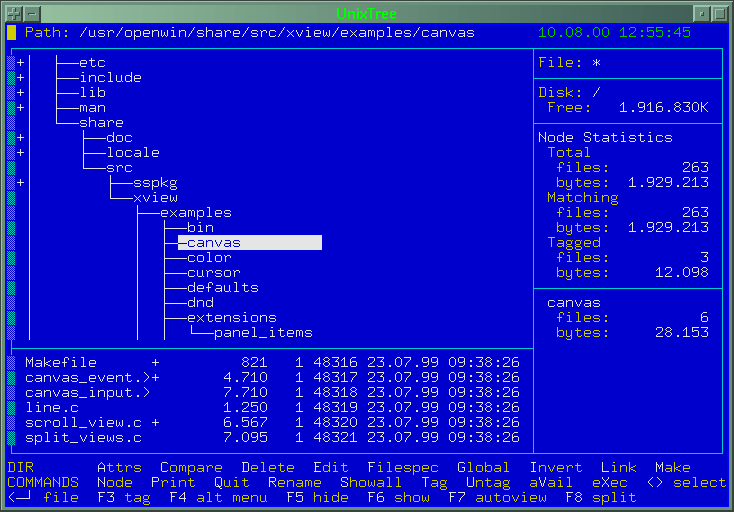Choose the Make command
The height and width of the screenshot is (512, 734).
[673, 467]
